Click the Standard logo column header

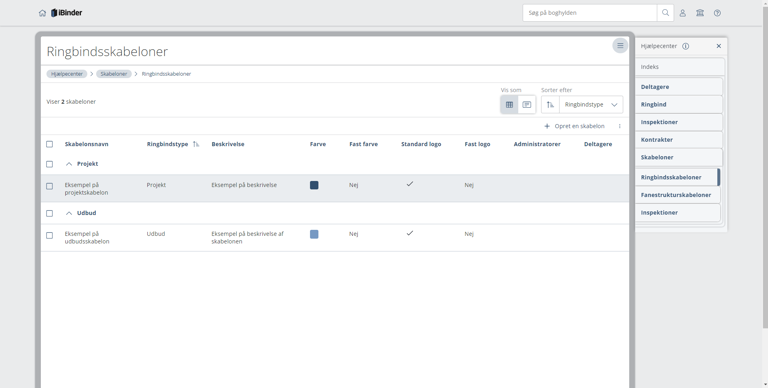pos(421,144)
